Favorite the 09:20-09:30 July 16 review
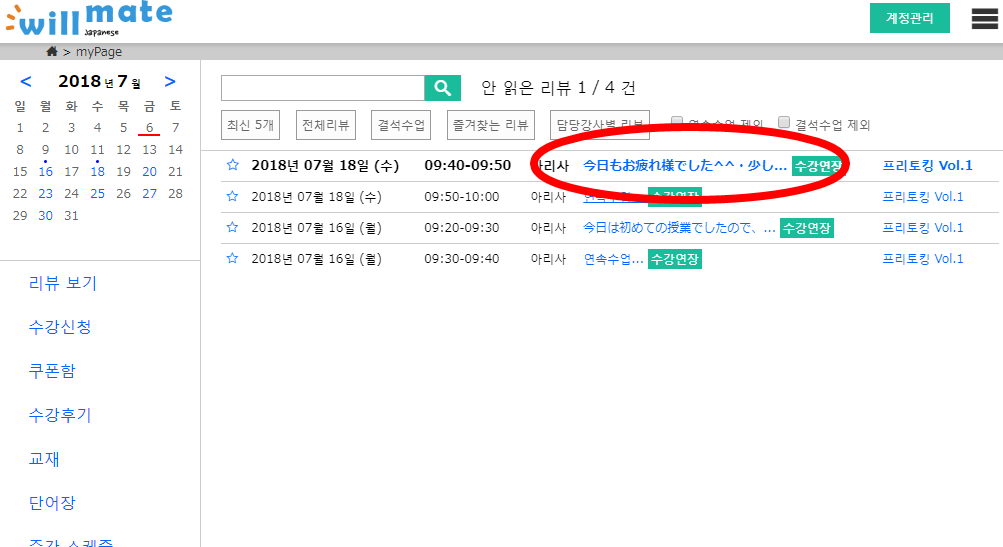The height and width of the screenshot is (547, 1003). click(232, 228)
